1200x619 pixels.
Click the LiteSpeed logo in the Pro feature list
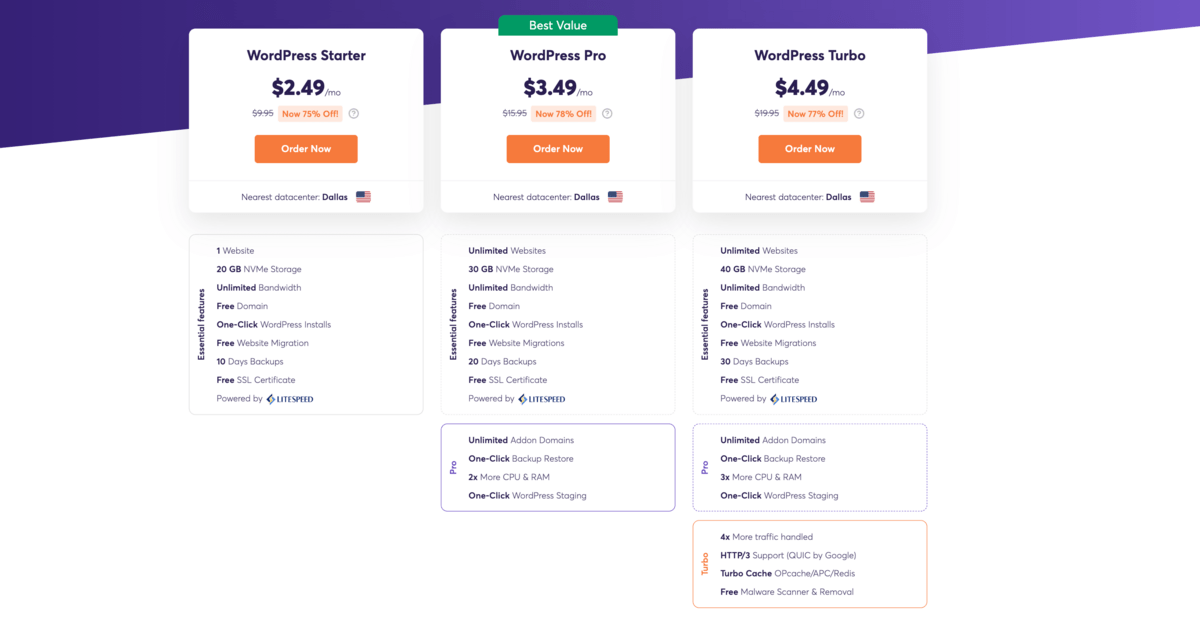pos(542,398)
